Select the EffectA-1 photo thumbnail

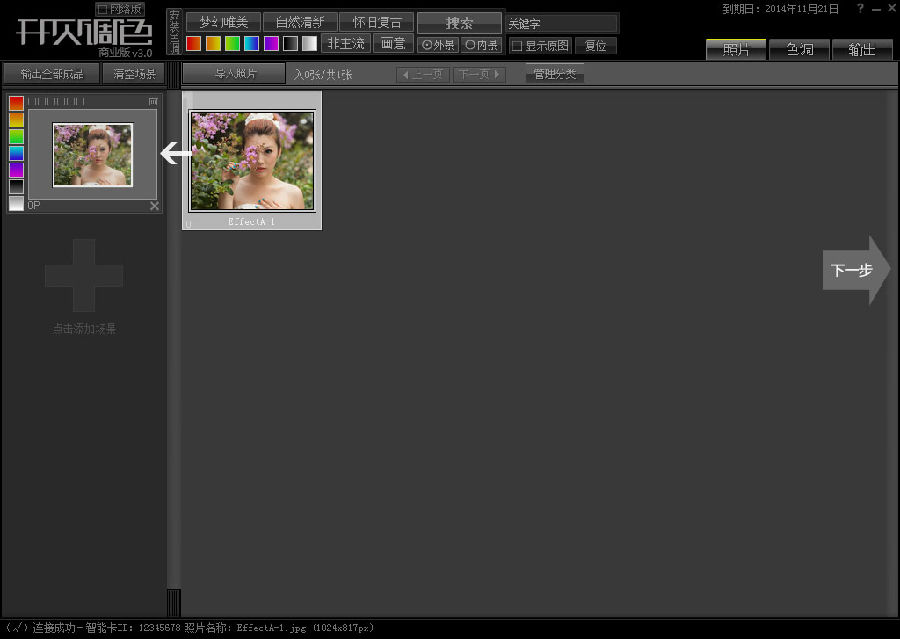pos(252,160)
